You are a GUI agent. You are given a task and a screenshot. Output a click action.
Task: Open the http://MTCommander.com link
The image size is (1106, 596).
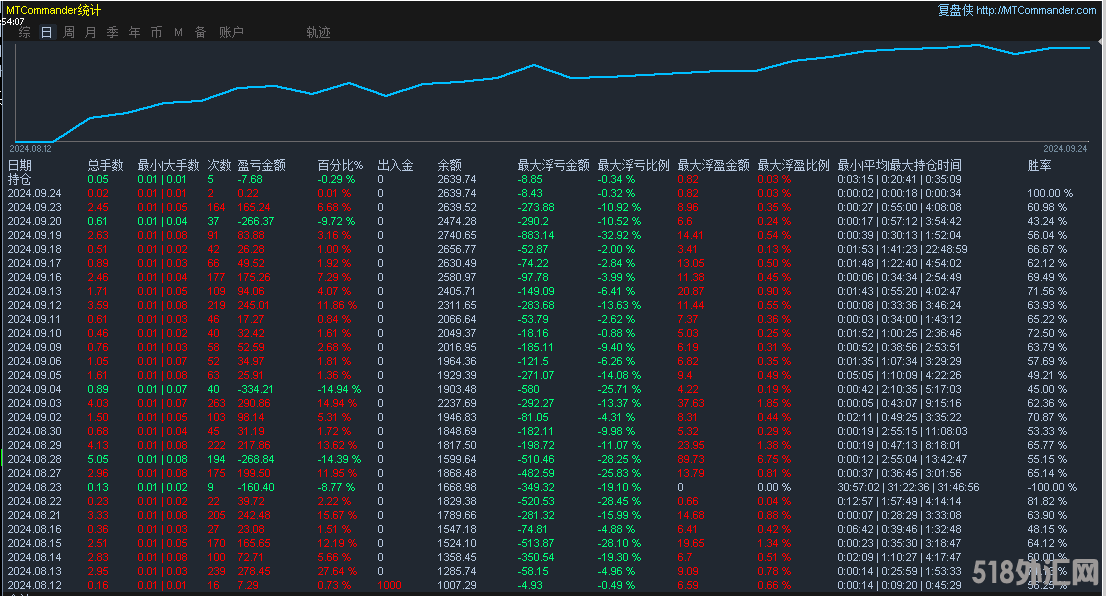click(x=1035, y=10)
